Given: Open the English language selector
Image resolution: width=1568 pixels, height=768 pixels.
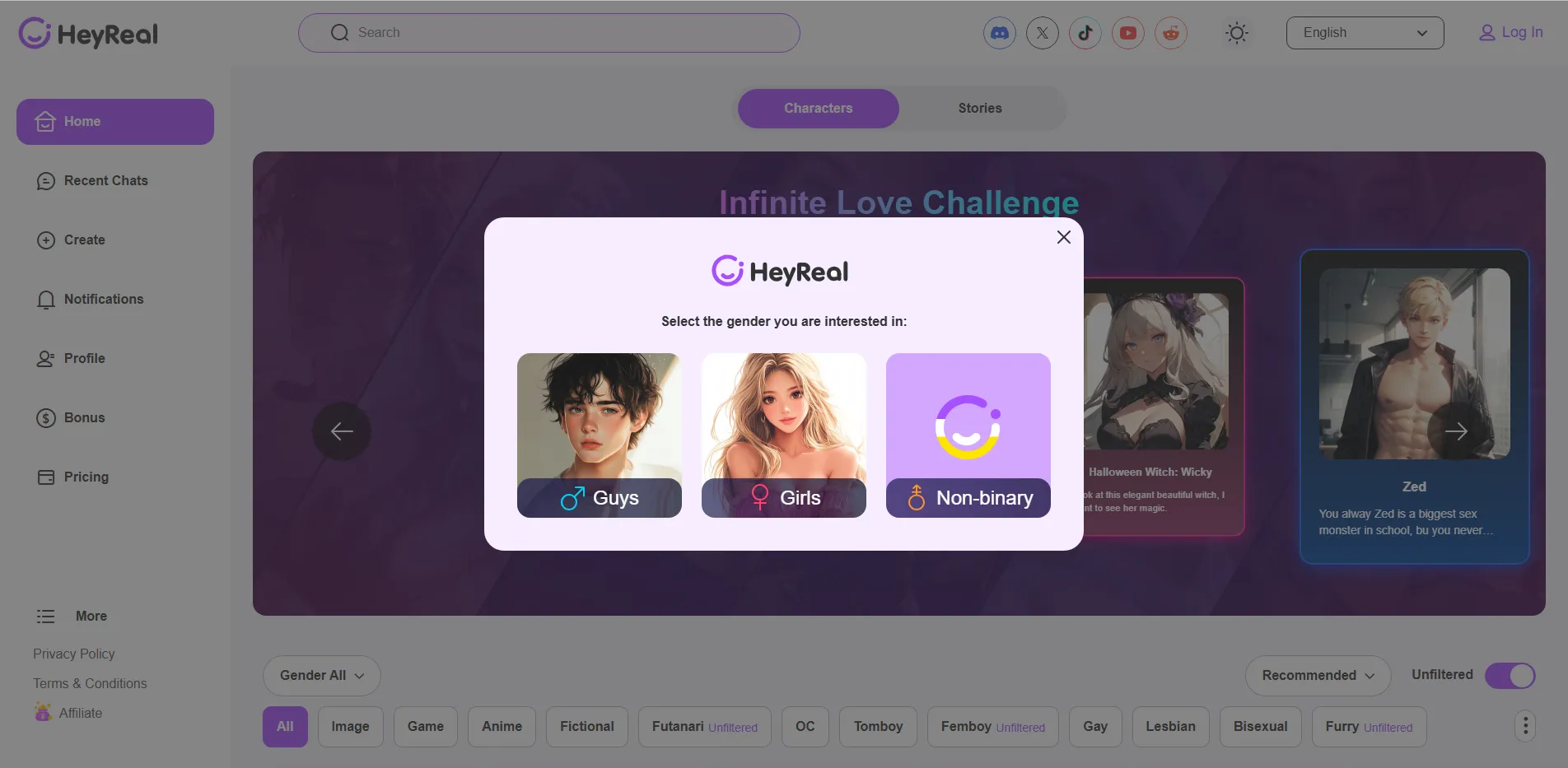Looking at the screenshot, I should click(1364, 33).
